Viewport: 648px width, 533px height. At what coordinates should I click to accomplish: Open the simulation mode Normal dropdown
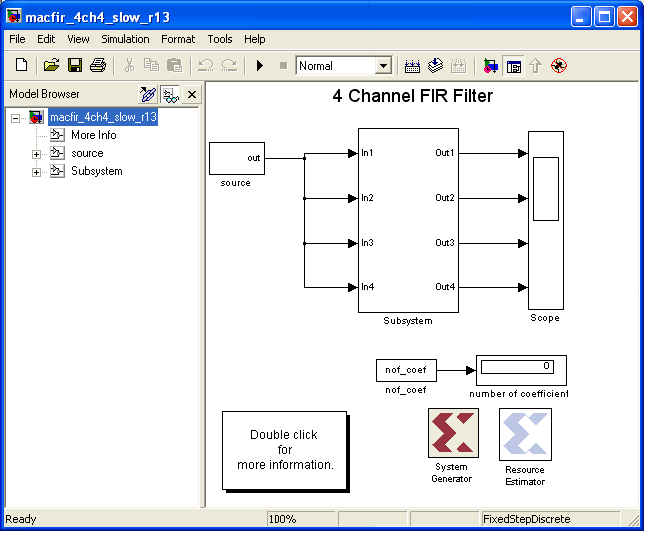(x=382, y=66)
